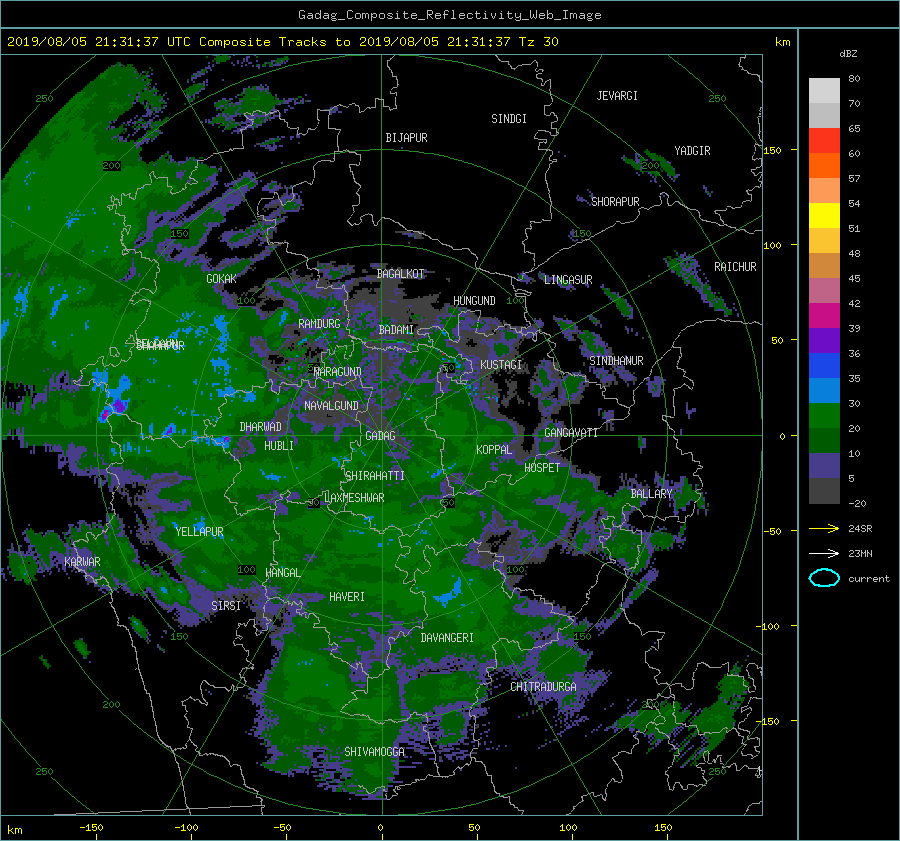Click the GOKAK label
Viewport: 900px width, 841px height.
(x=222, y=278)
